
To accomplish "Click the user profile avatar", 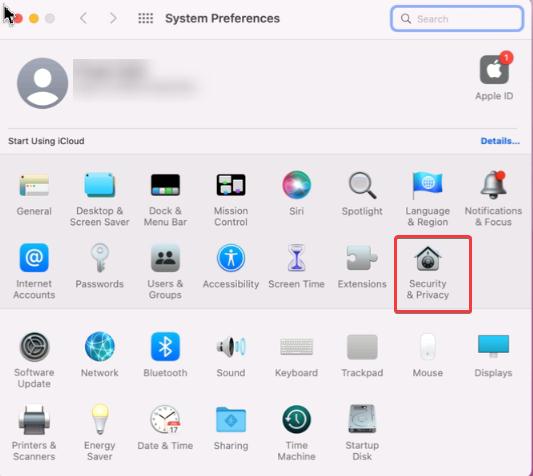I will click(42, 83).
